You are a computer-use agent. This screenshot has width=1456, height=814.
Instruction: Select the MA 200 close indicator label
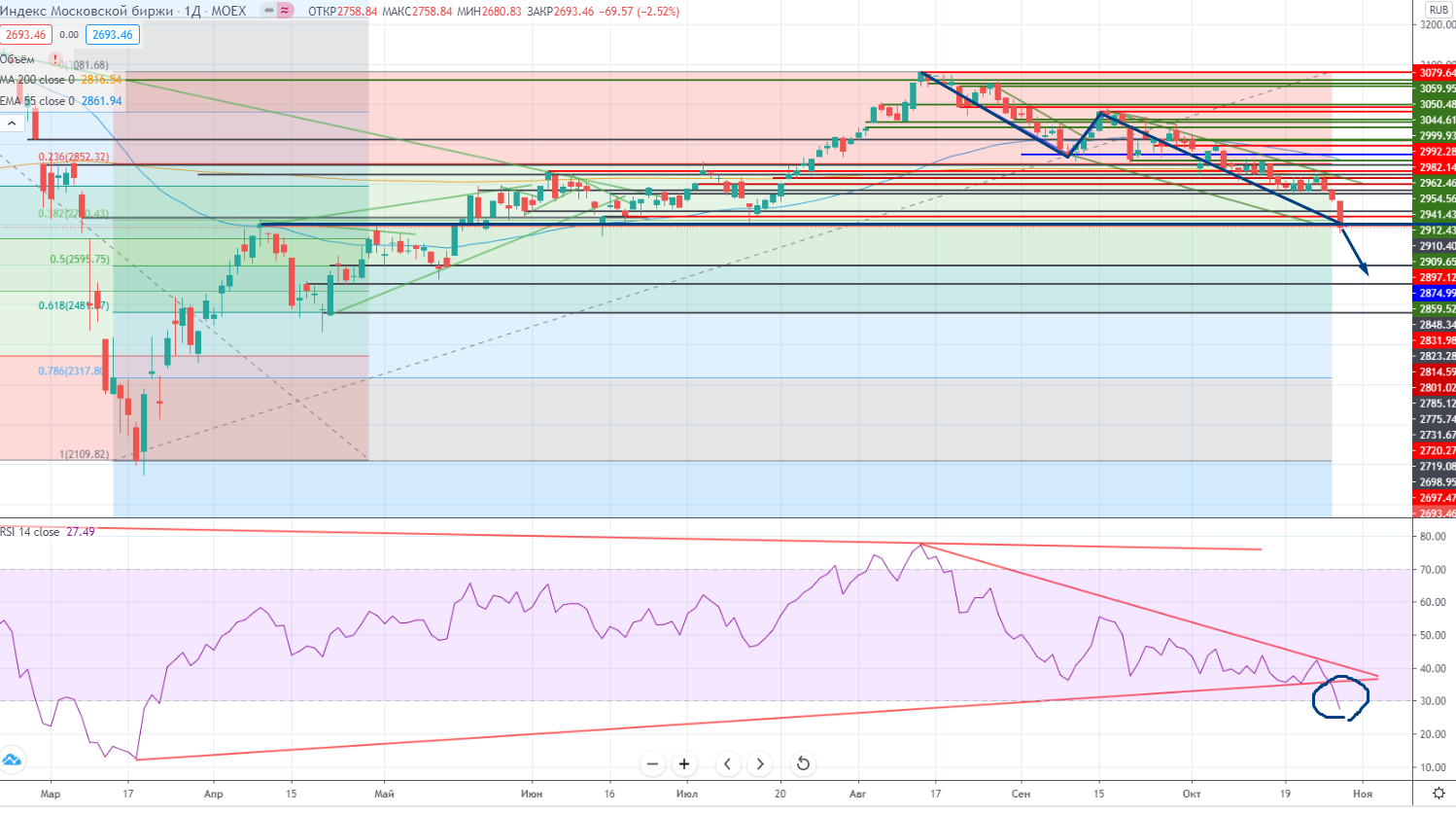(x=37, y=80)
